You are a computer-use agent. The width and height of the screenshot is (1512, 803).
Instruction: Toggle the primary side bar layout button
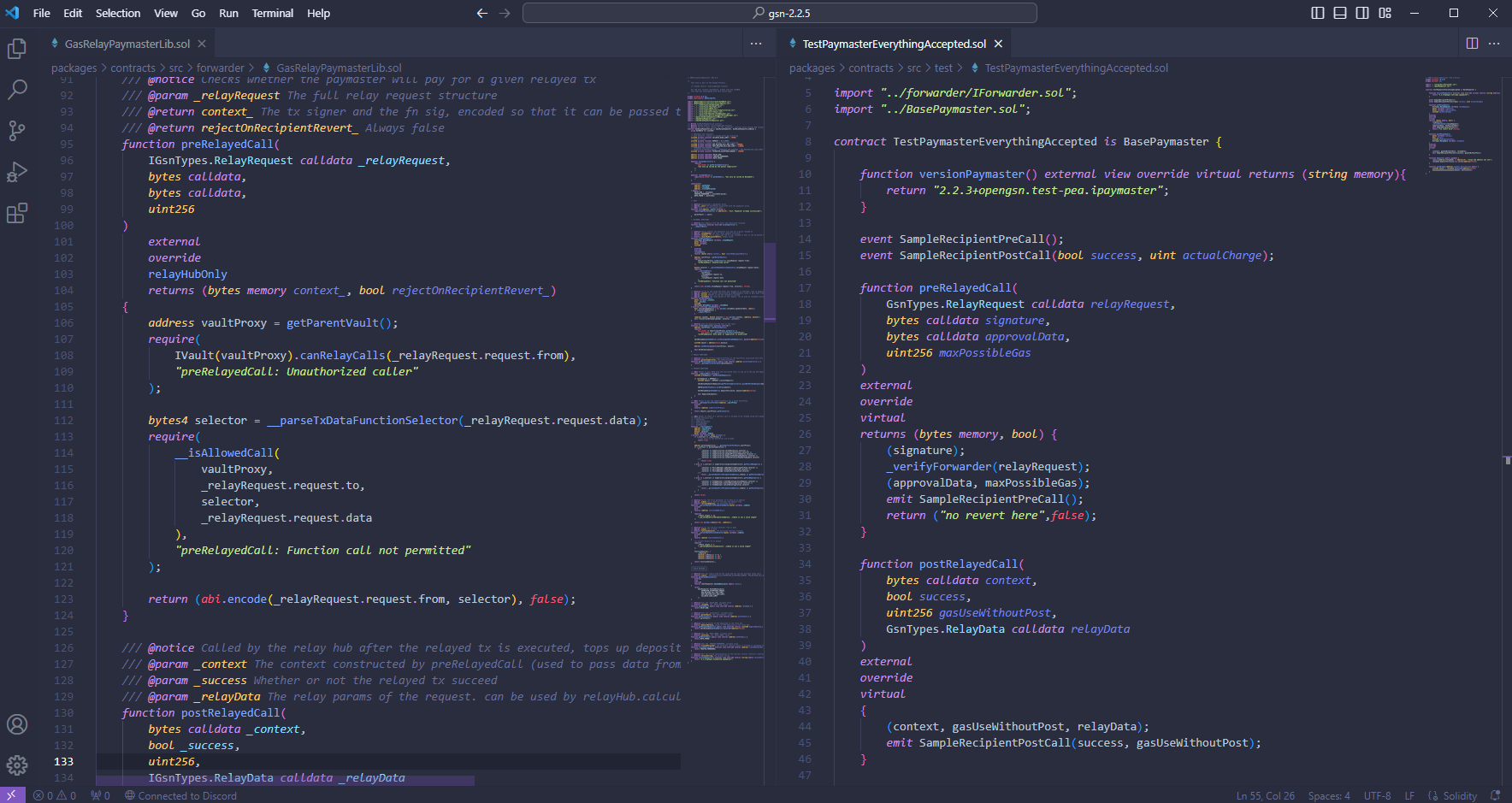coord(1318,13)
